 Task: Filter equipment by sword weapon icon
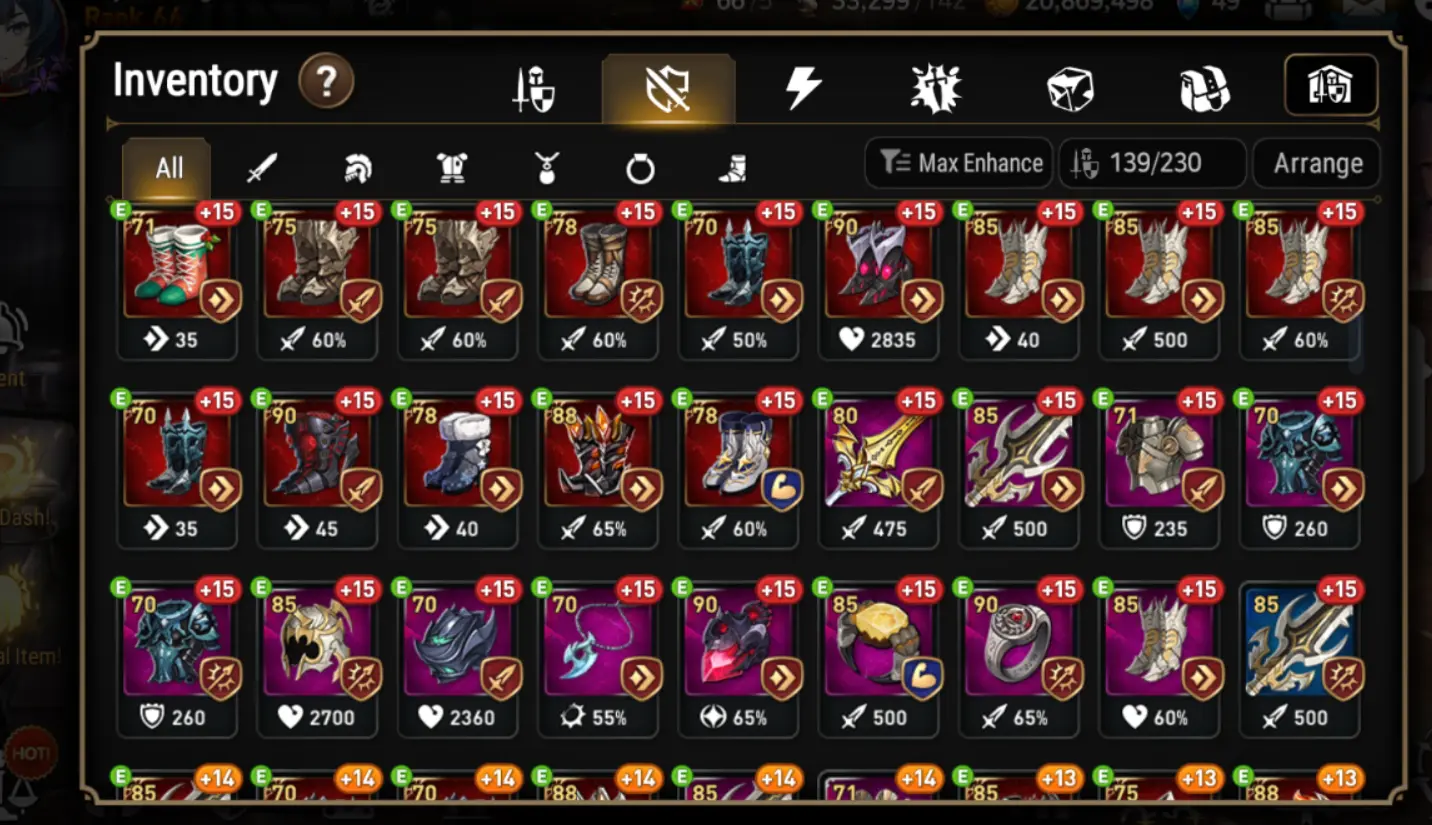point(262,169)
